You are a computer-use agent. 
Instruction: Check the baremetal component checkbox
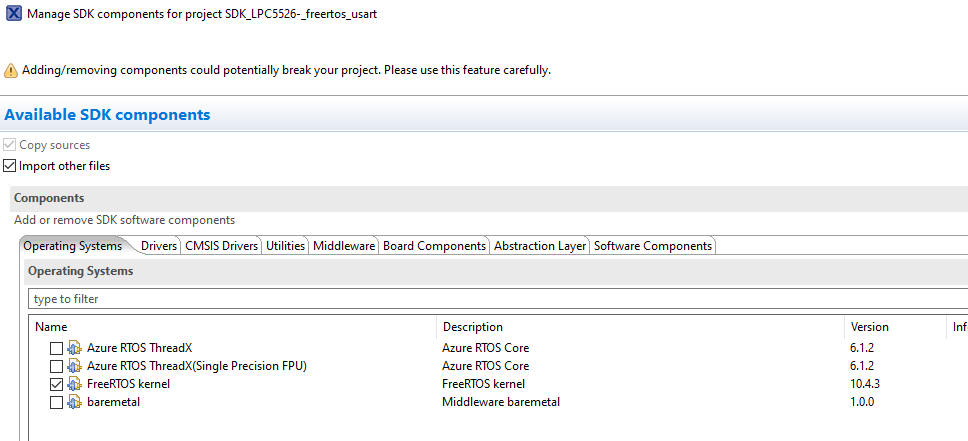pos(56,402)
